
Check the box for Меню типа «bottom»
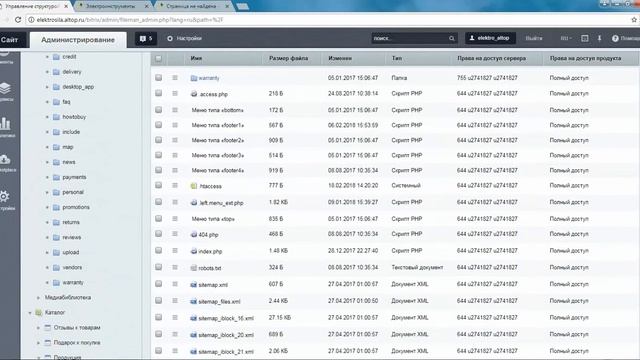(x=158, y=110)
